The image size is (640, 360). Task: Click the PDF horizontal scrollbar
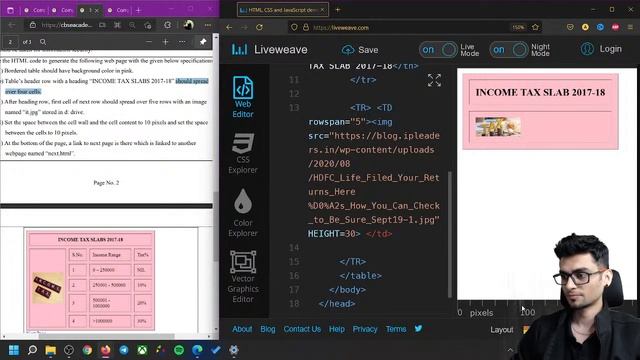coord(106,336)
